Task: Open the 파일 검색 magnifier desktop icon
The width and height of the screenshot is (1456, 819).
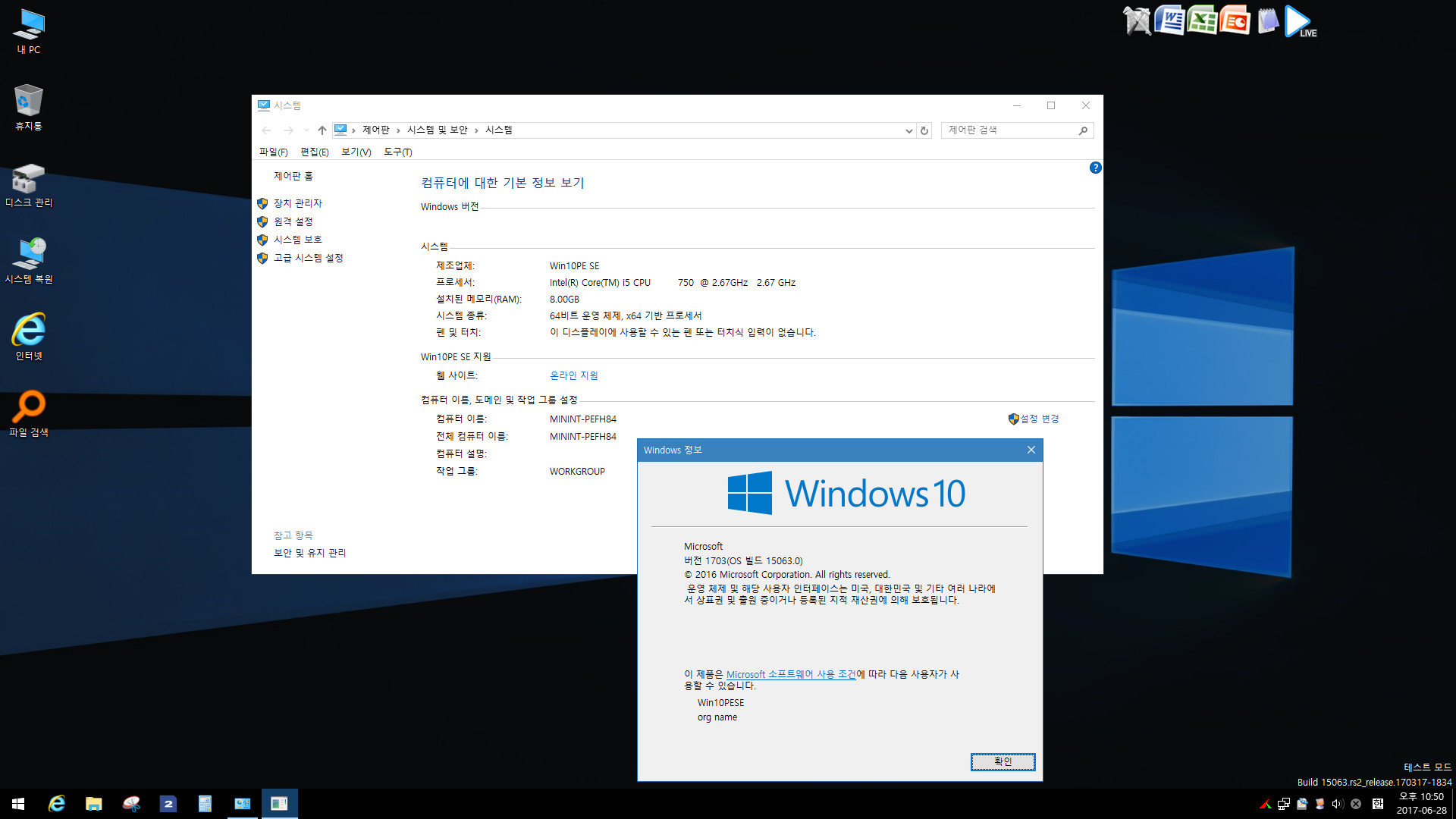Action: (x=29, y=414)
